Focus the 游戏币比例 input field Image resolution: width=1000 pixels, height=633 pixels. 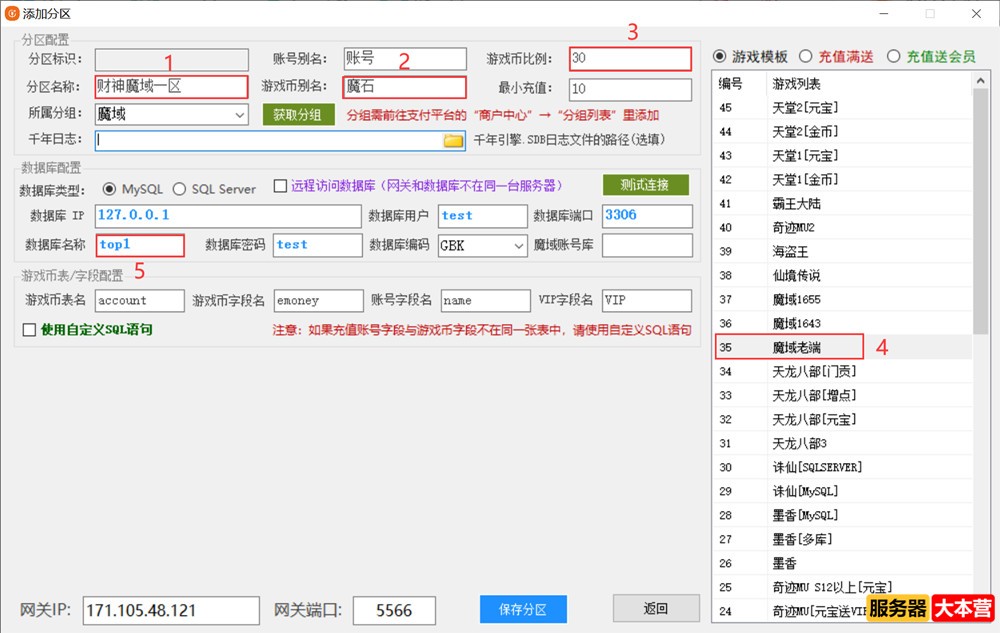(630, 59)
